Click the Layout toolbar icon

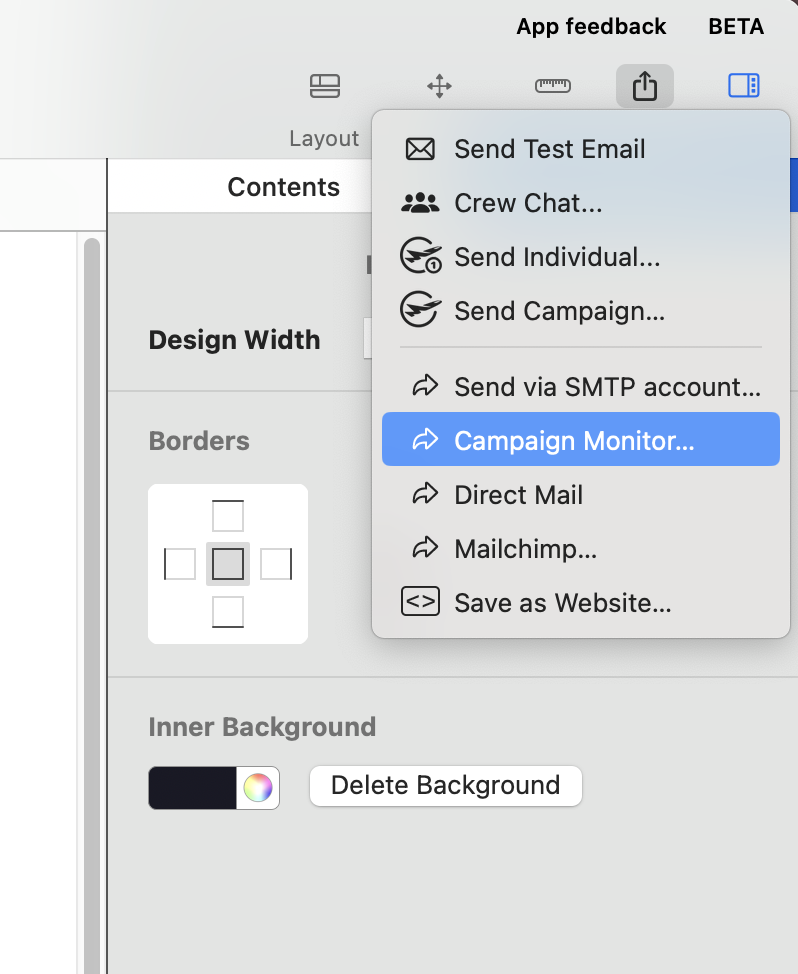tap(325, 86)
